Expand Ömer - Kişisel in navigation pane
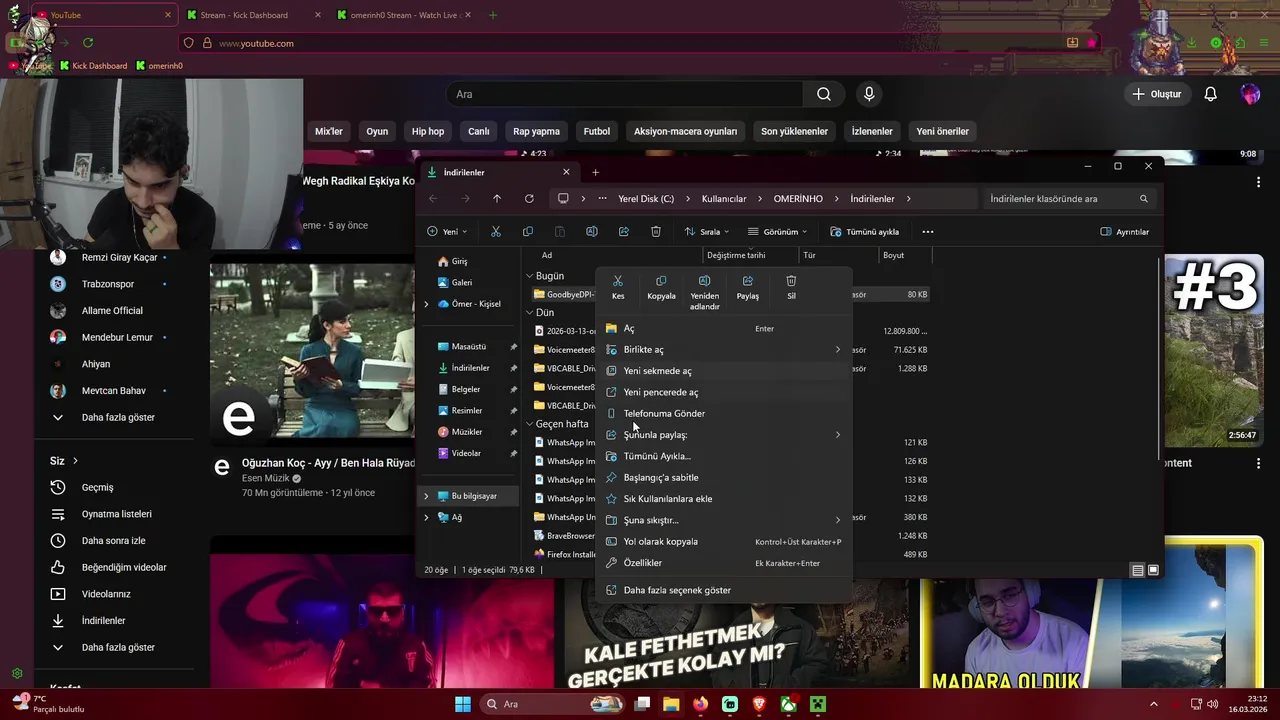 pyautogui.click(x=427, y=304)
